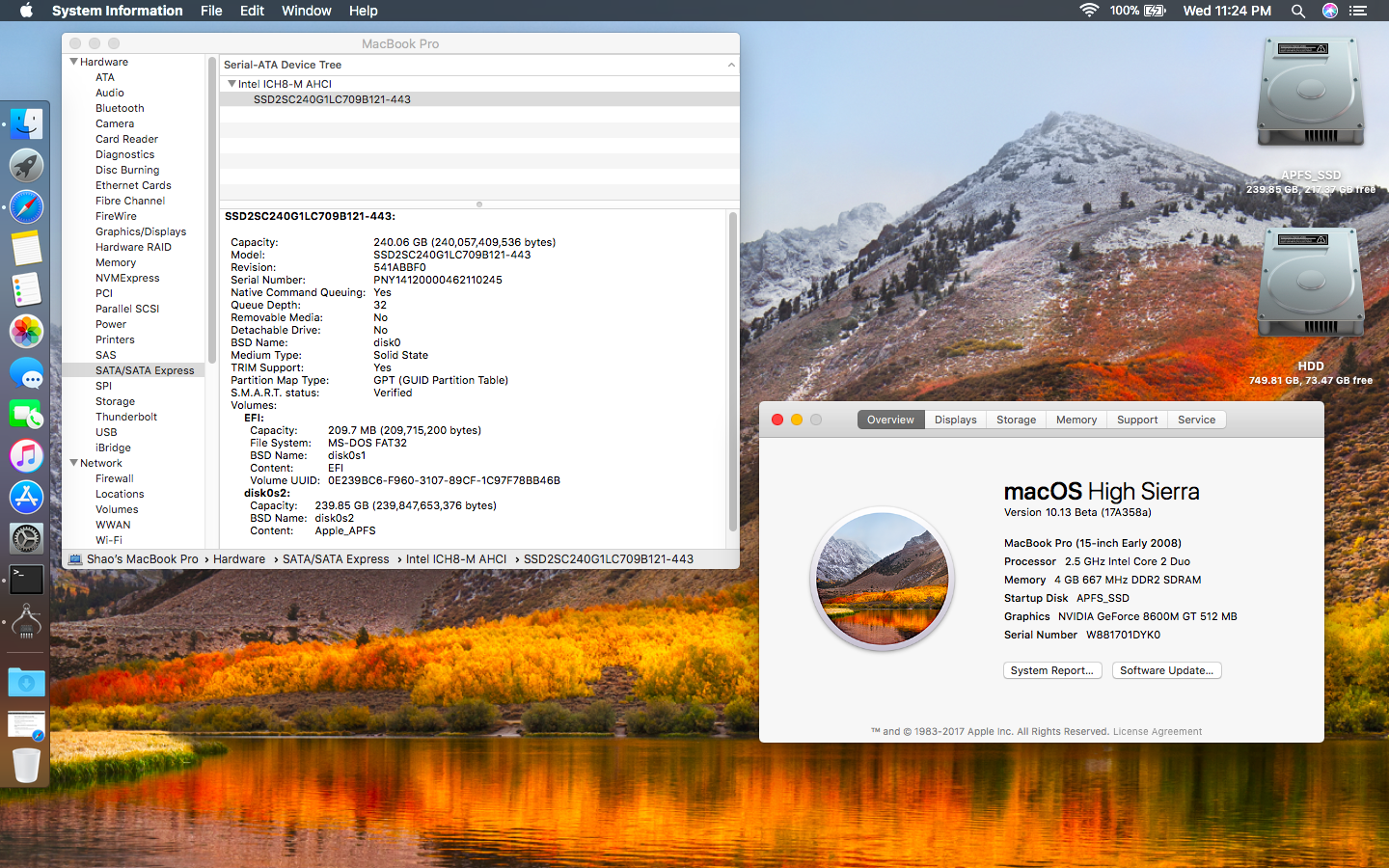This screenshot has width=1389, height=868.
Task: Select ATA in Hardware sidebar
Action: [x=105, y=77]
